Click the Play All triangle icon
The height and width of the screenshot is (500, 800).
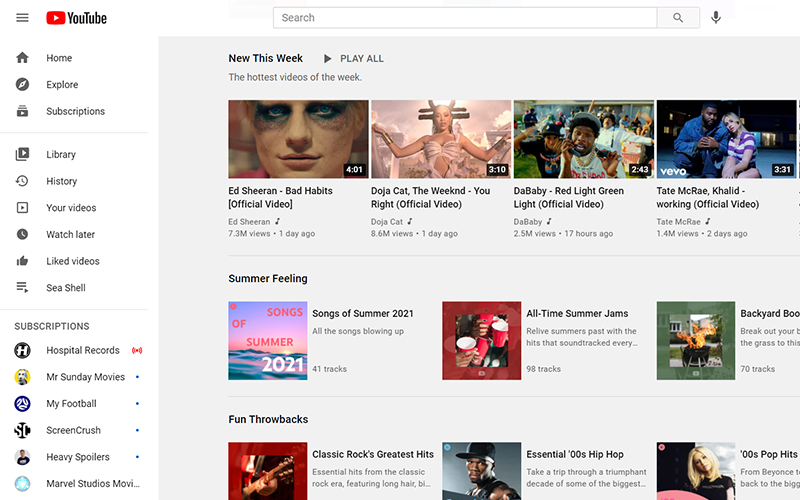[x=328, y=59]
